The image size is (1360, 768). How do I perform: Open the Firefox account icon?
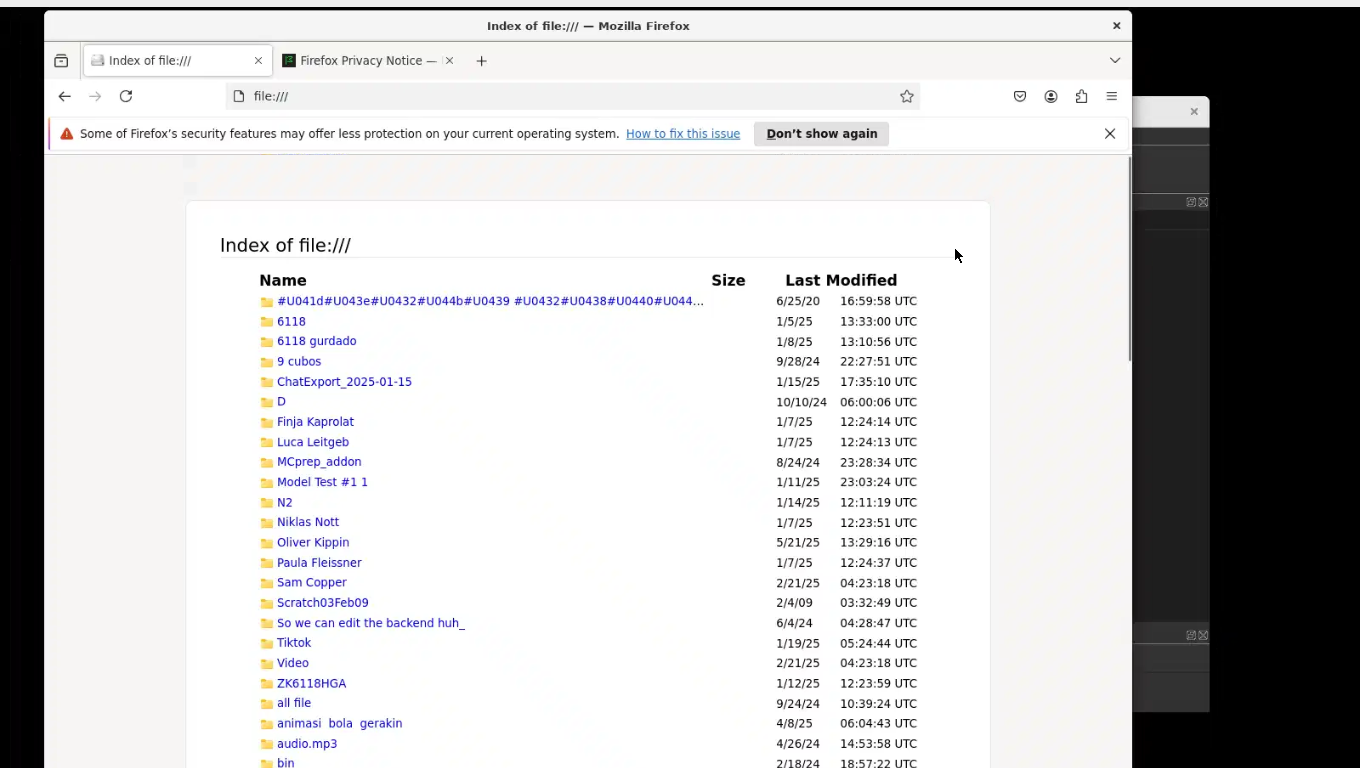point(1051,96)
